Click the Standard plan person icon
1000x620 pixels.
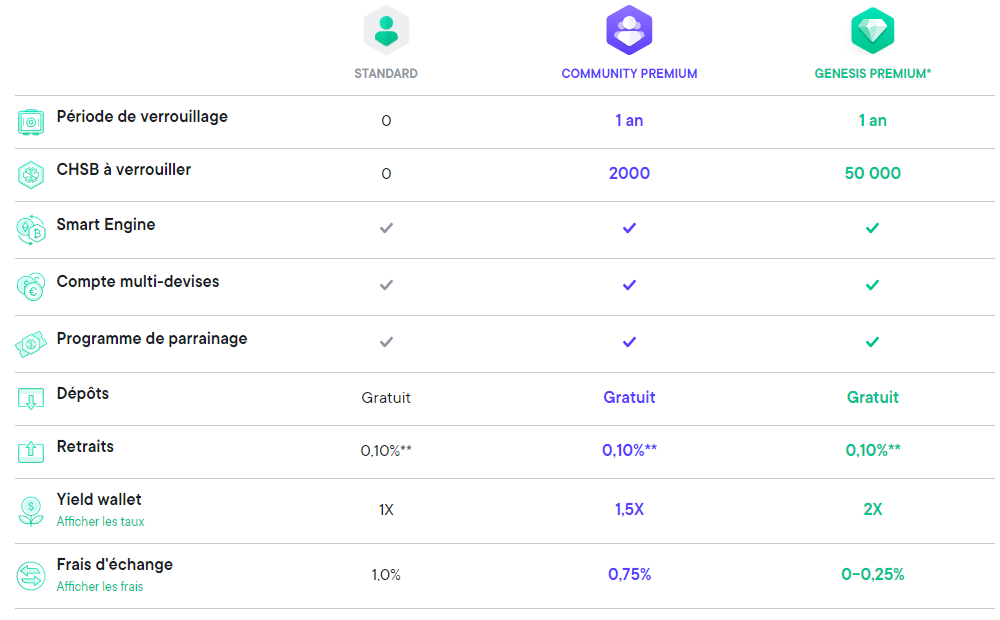386,29
